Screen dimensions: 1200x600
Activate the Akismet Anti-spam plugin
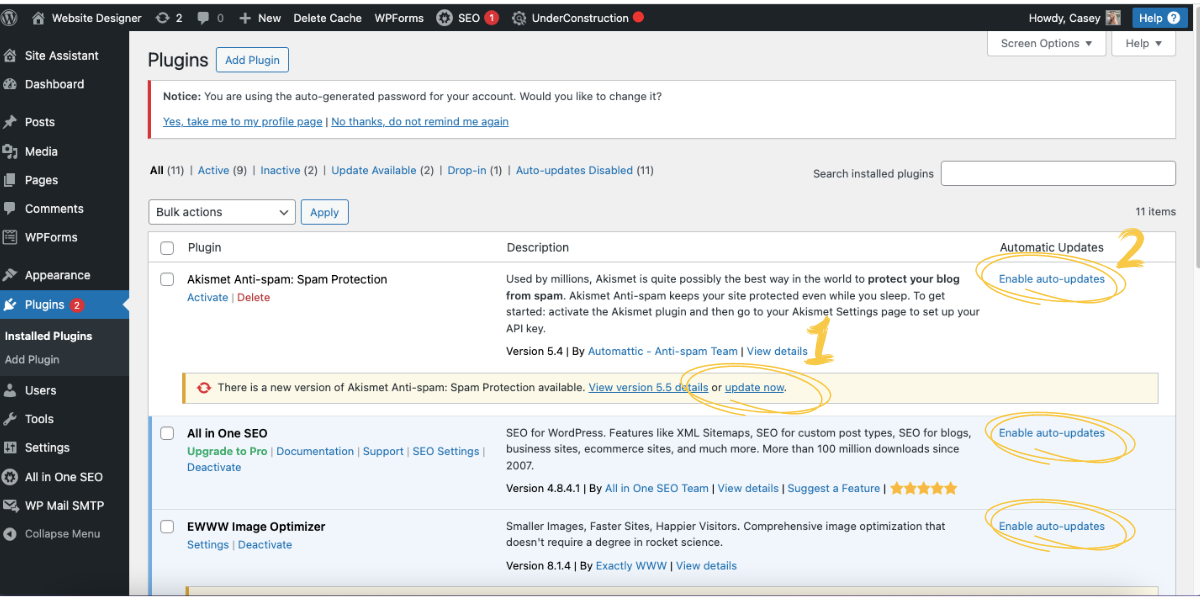click(x=208, y=298)
